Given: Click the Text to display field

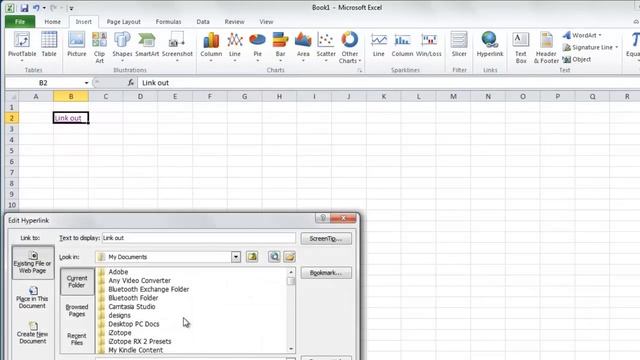Looking at the screenshot, I should (199, 238).
